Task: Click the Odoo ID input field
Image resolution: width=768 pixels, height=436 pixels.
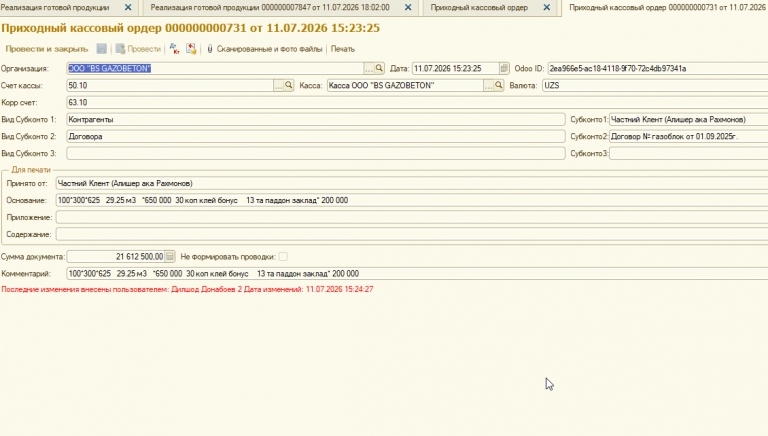Action: (657, 69)
